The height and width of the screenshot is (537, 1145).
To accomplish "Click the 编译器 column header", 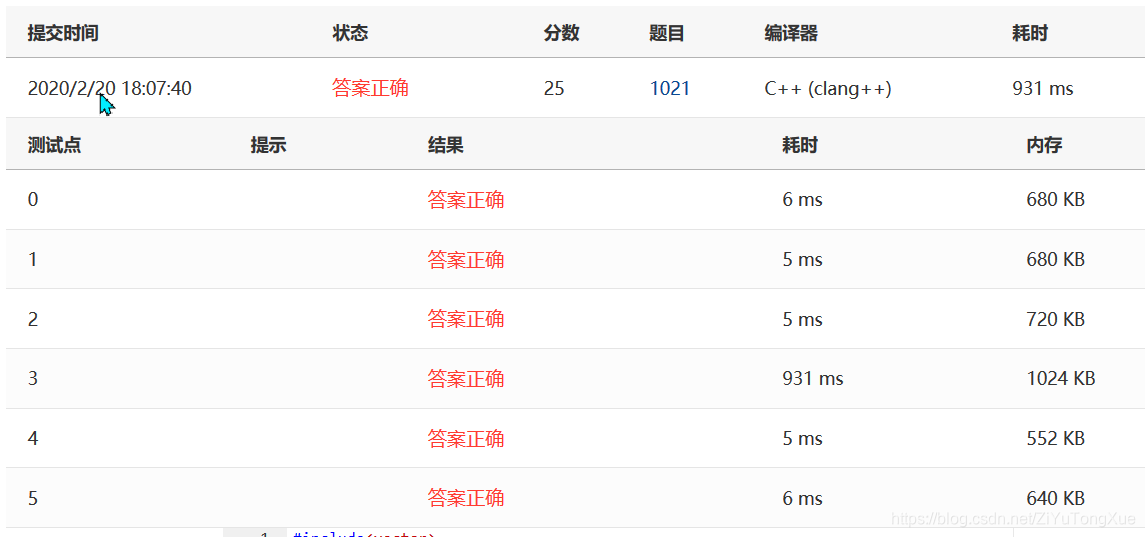I will [791, 33].
